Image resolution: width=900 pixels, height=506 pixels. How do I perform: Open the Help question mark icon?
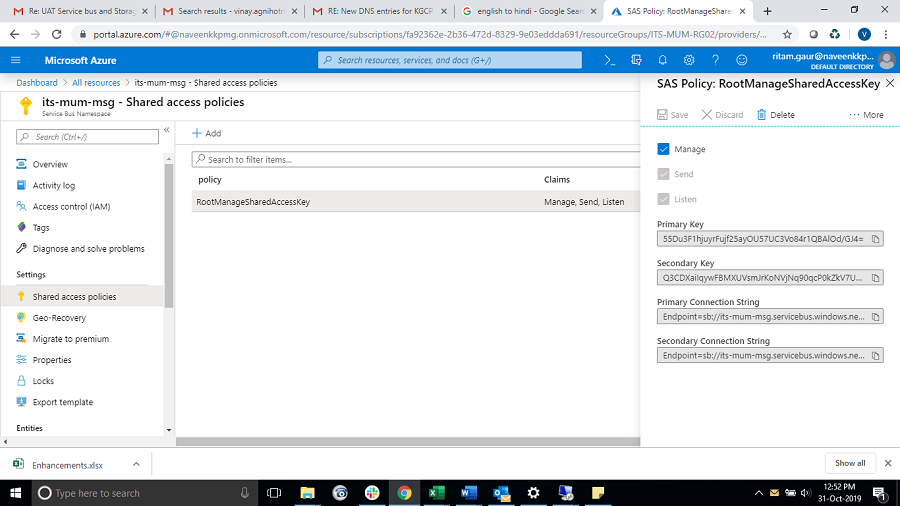coord(715,60)
